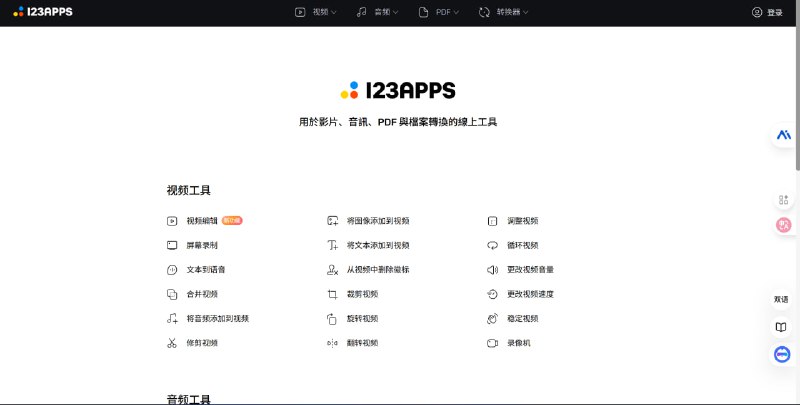Open the 更改视频速度 change speed link
Viewport: 800px width, 405px height.
tap(530, 294)
